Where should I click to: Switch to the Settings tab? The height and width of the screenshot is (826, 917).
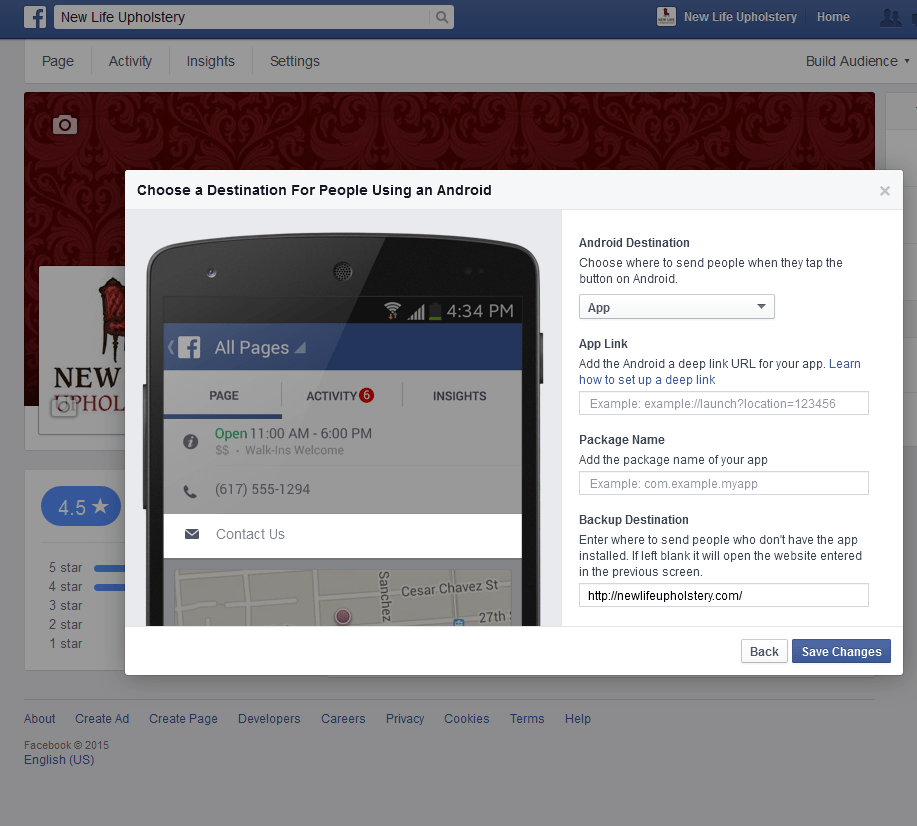click(x=295, y=61)
